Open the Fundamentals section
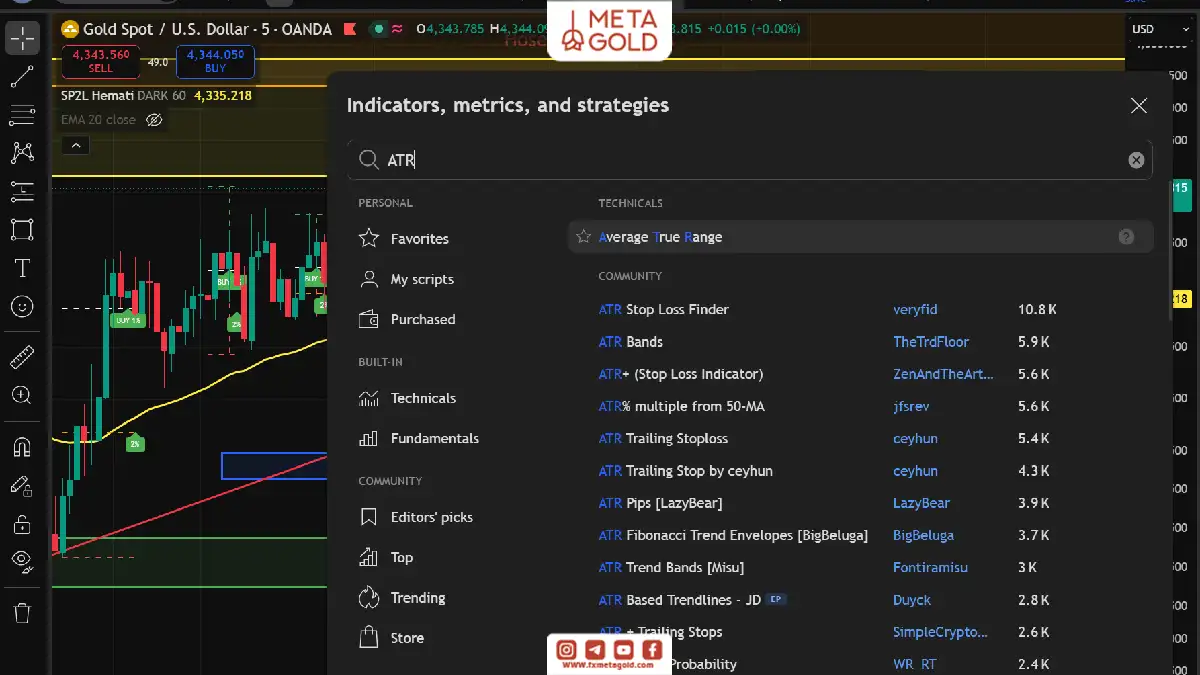The width and height of the screenshot is (1200, 675). pos(435,438)
